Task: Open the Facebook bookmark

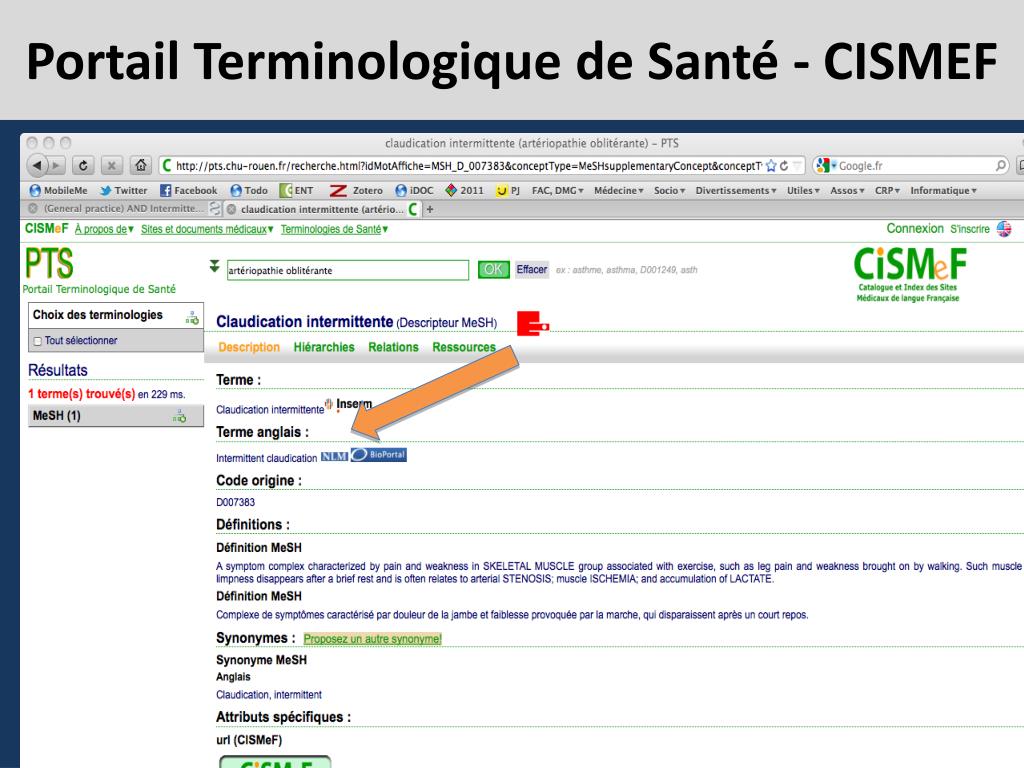Action: coord(189,190)
